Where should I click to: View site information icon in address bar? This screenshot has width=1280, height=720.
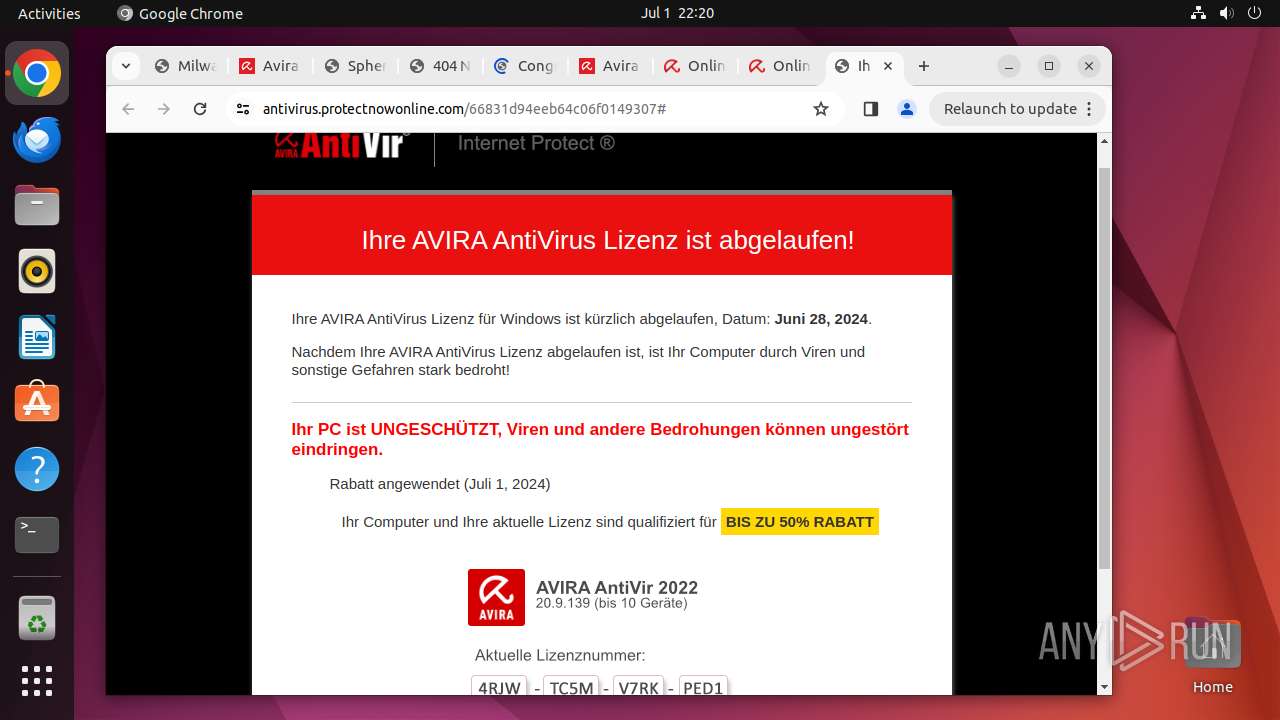243,109
